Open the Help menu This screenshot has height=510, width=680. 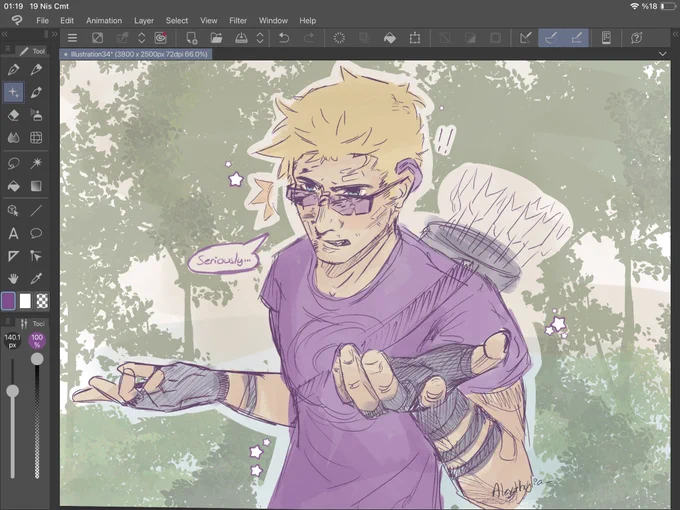pyautogui.click(x=307, y=20)
